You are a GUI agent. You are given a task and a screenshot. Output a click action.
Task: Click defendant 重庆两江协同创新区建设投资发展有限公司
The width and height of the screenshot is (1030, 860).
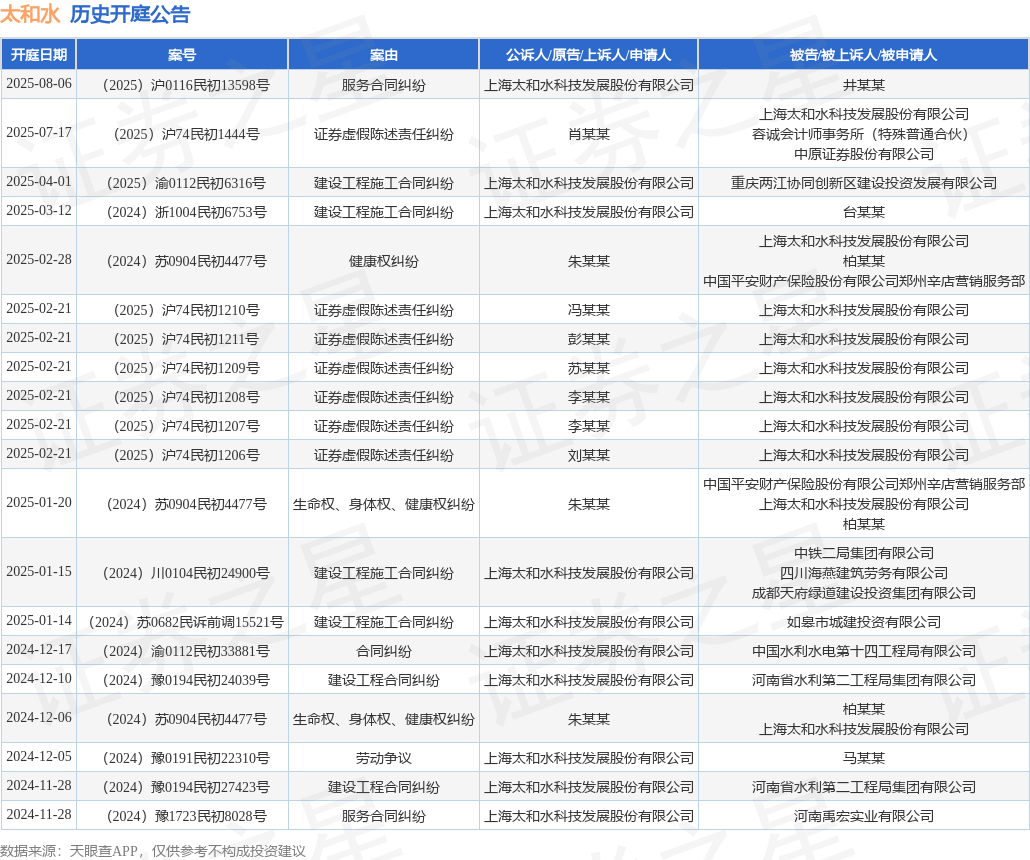click(x=864, y=183)
